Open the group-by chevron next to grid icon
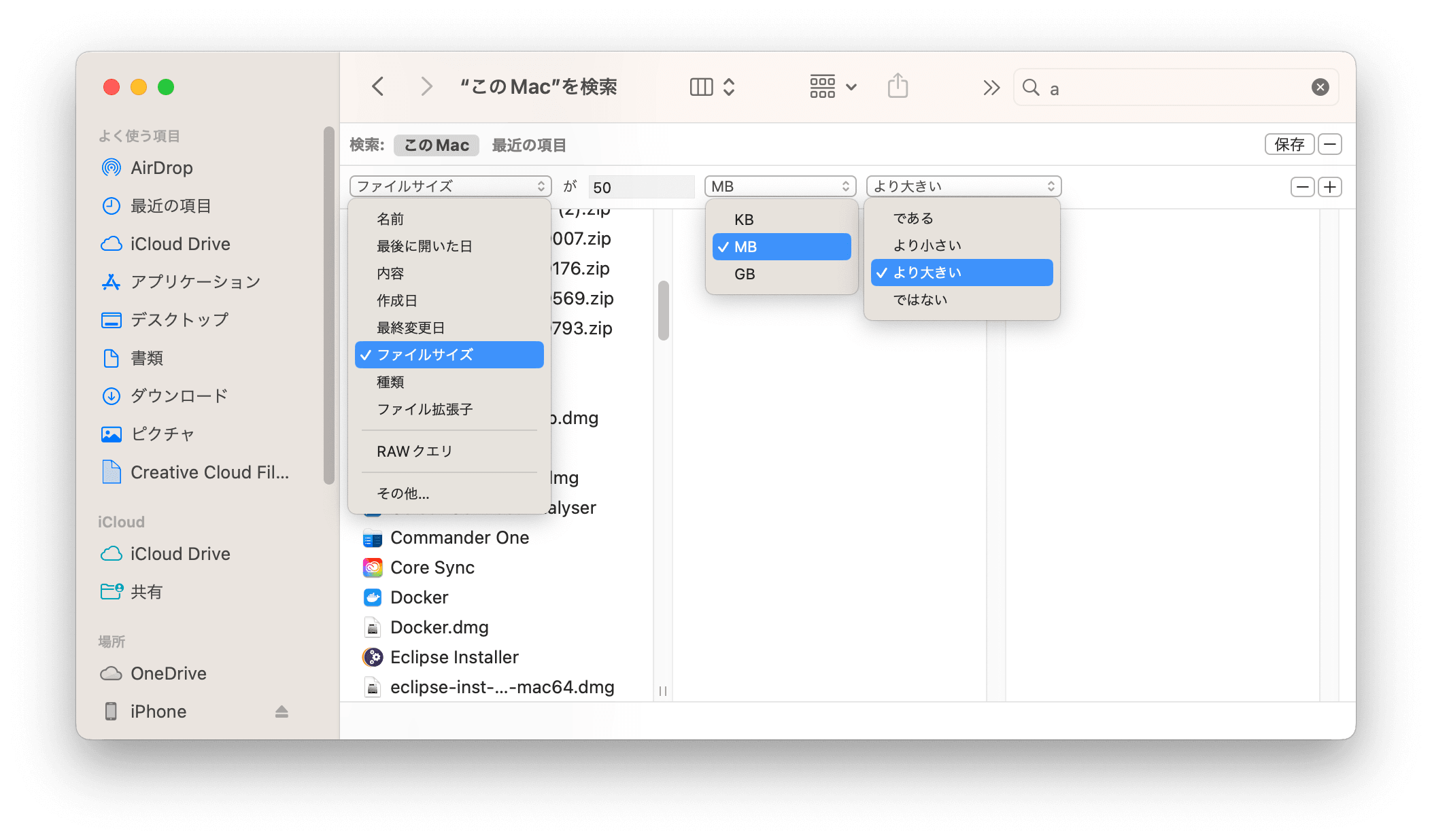Image resolution: width=1432 pixels, height=840 pixels. click(851, 87)
